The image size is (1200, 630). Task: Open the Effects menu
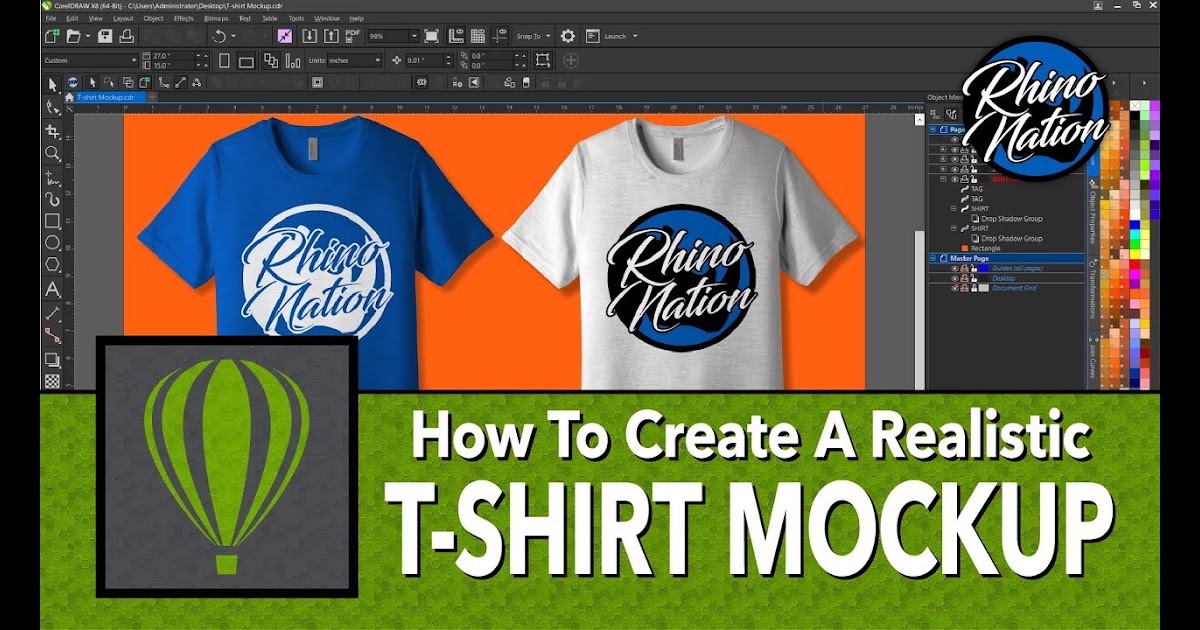[x=184, y=18]
